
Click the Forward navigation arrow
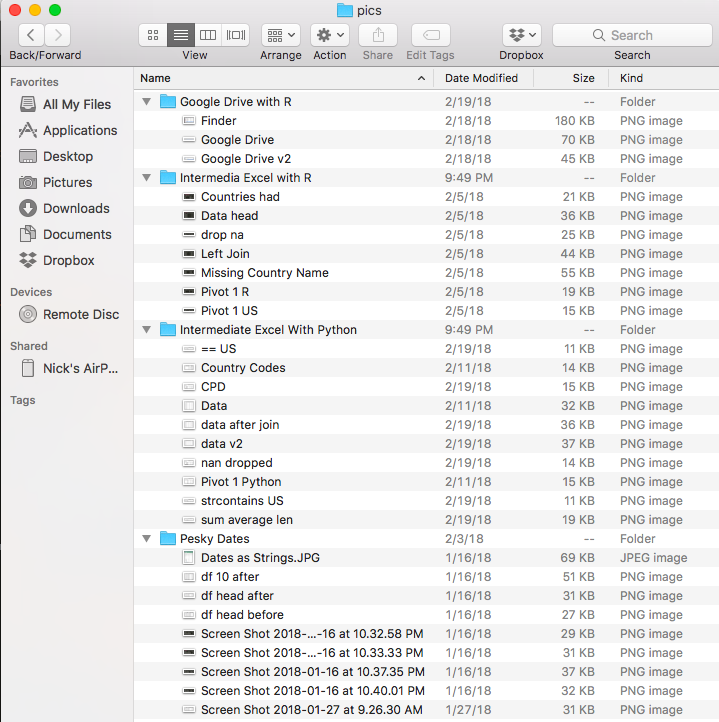coord(58,35)
